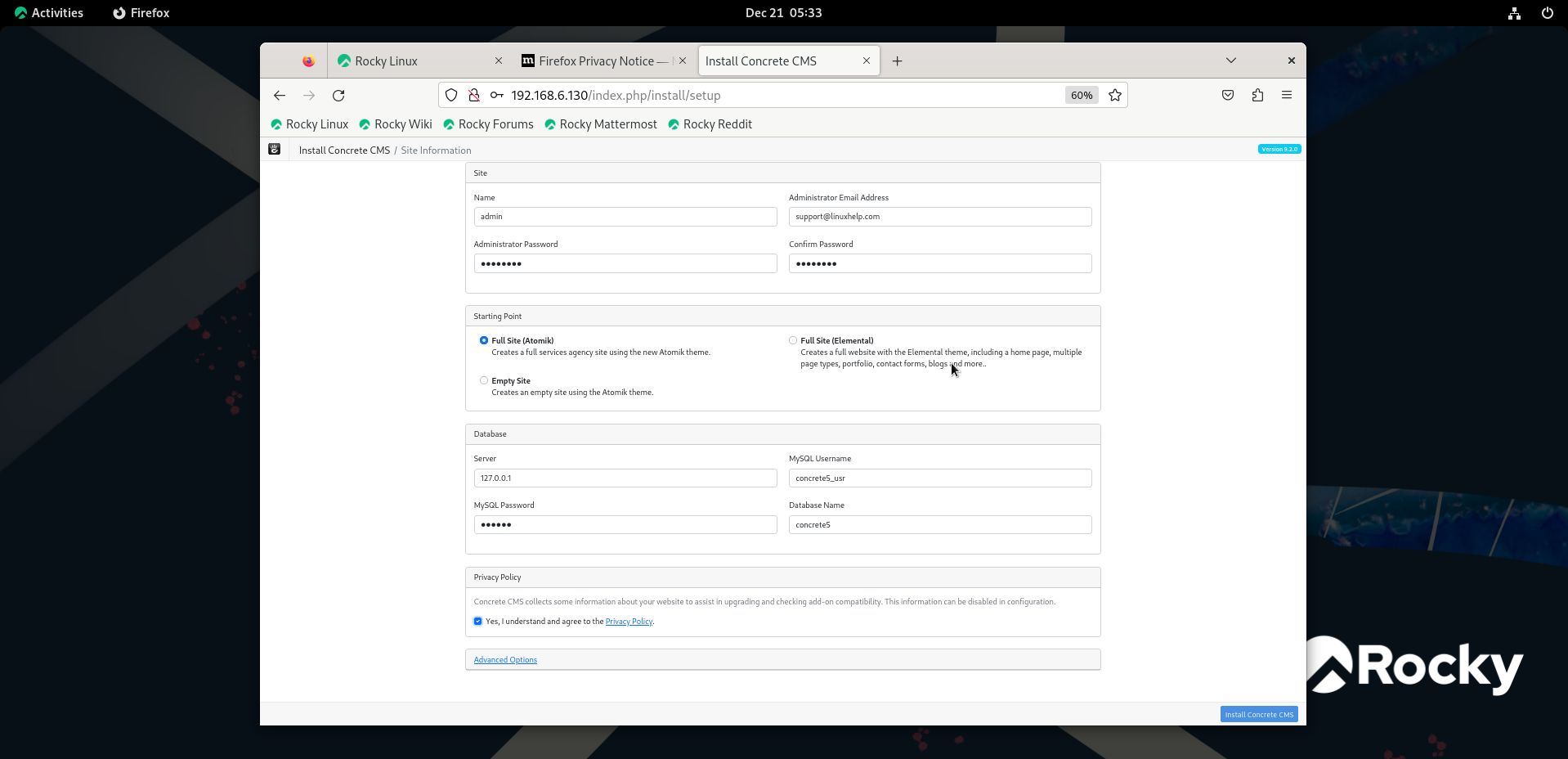
Task: Open the Firefox hamburger menu
Action: point(1287,96)
